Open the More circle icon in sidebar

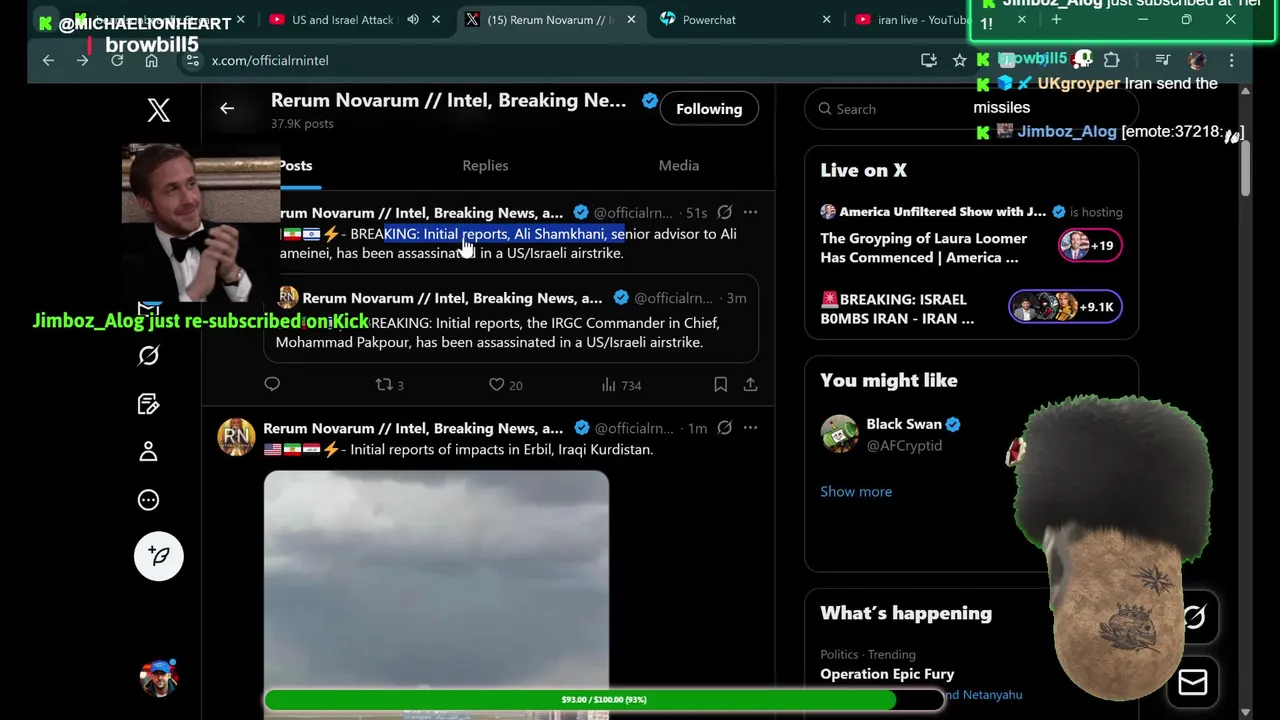148,500
